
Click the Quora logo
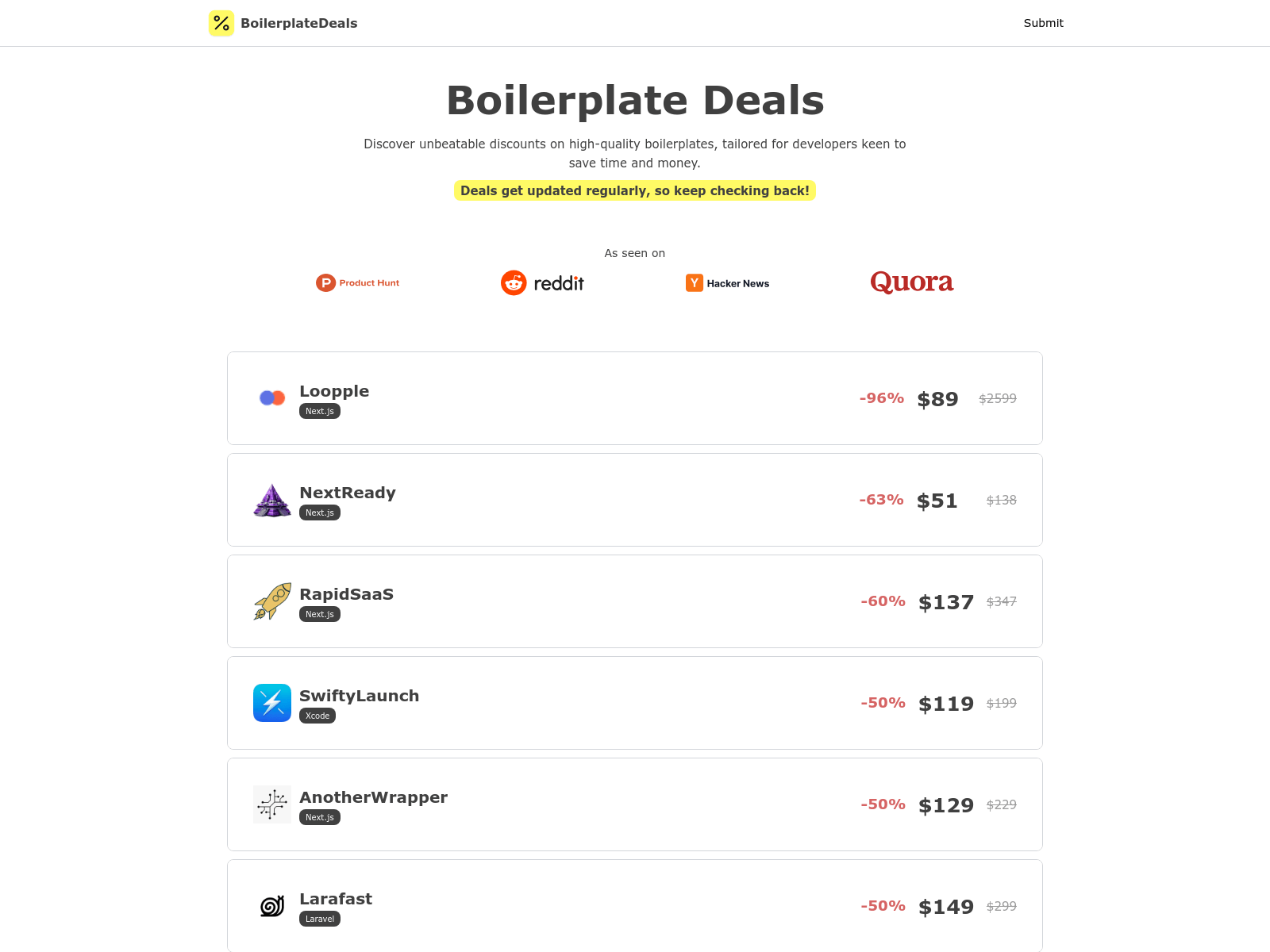(911, 282)
